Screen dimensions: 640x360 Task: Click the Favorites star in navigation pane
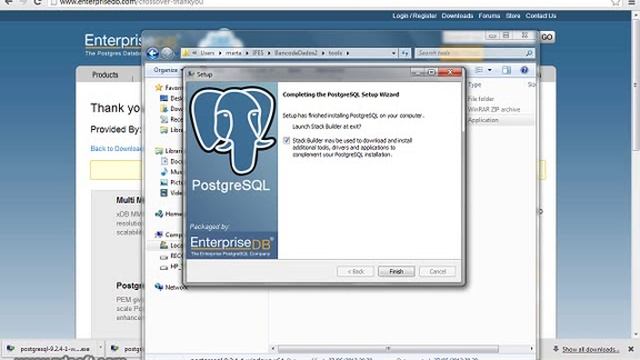pyautogui.click(x=159, y=87)
